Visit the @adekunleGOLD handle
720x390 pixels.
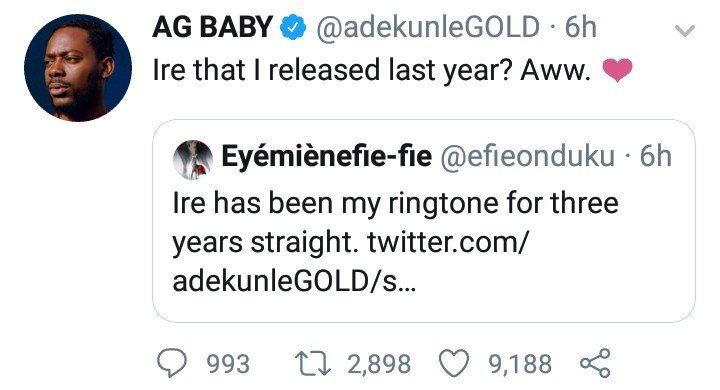428,27
